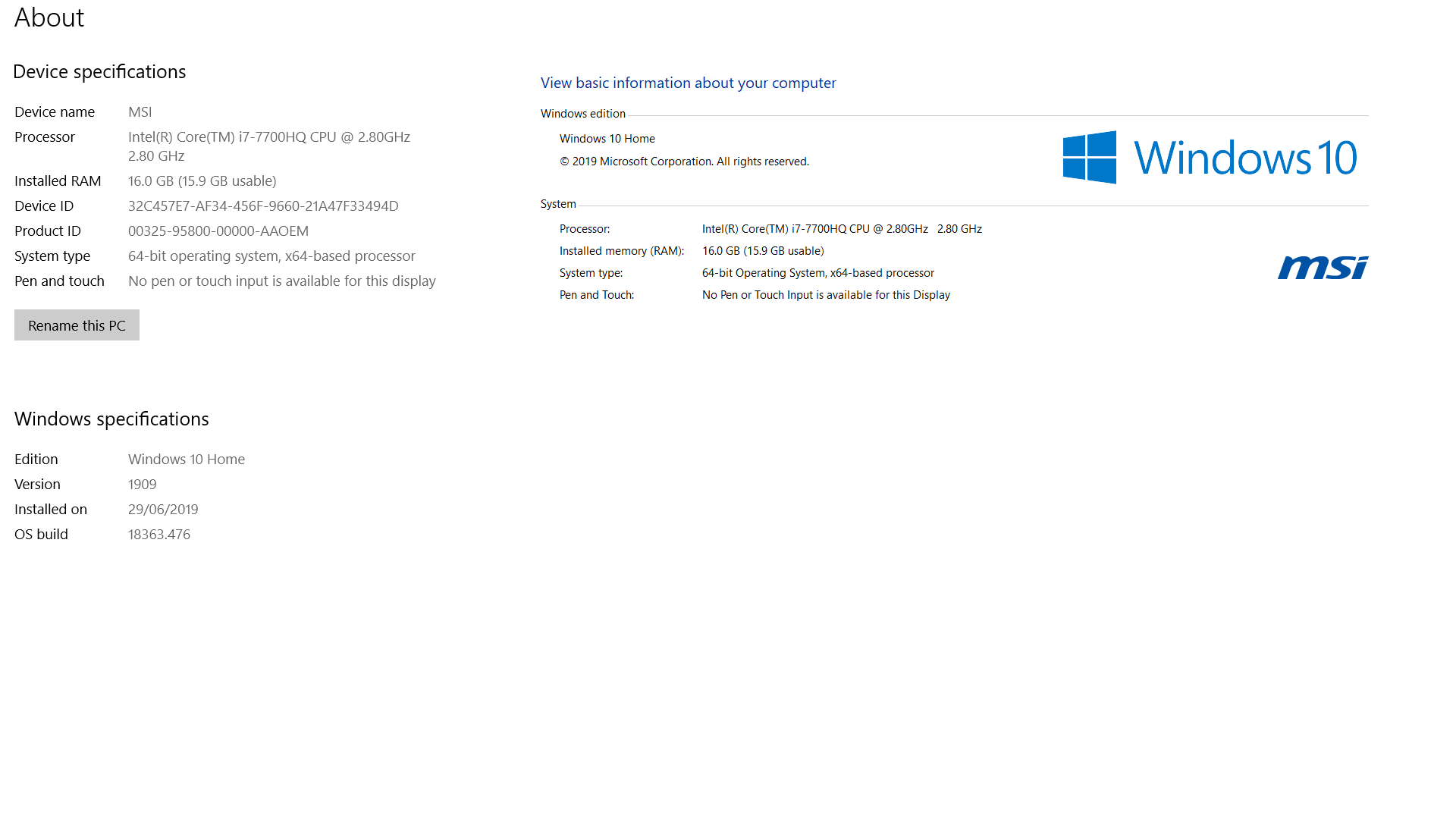Screen dimensions: 1456x819
Task: Select the About page heading
Action: [x=49, y=17]
